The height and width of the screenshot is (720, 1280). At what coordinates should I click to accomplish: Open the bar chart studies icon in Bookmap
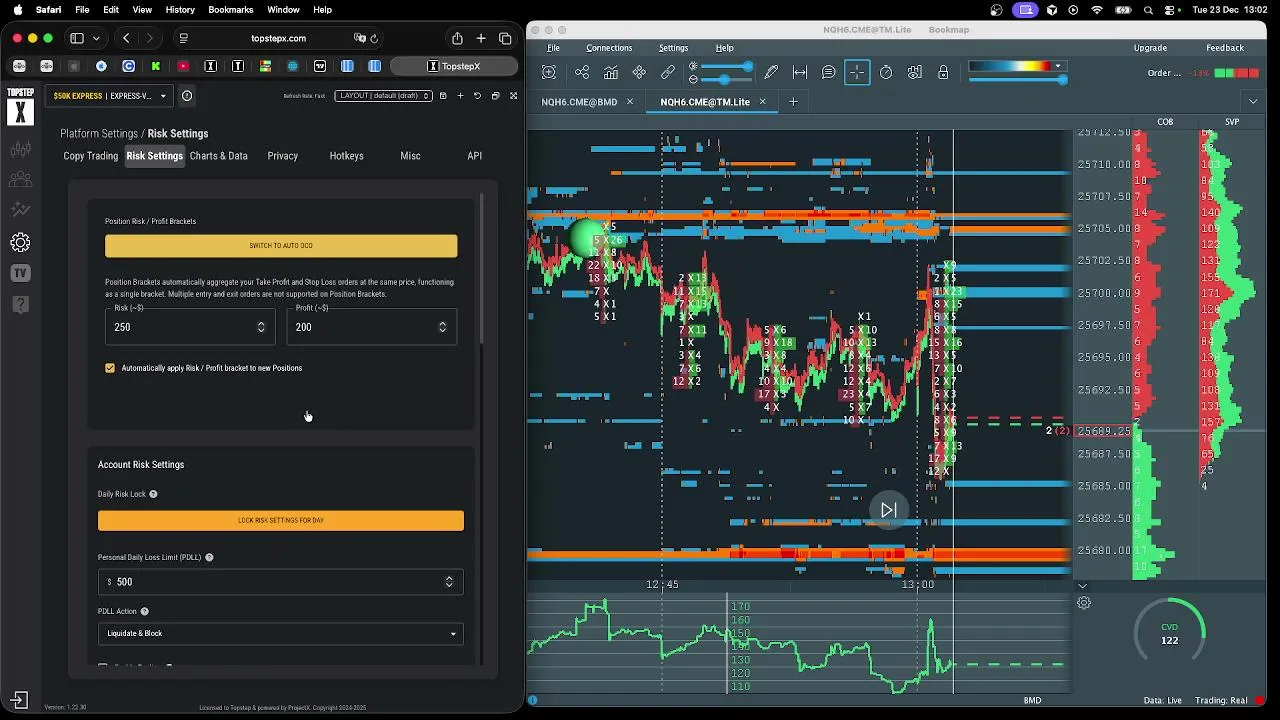[x=610, y=72]
